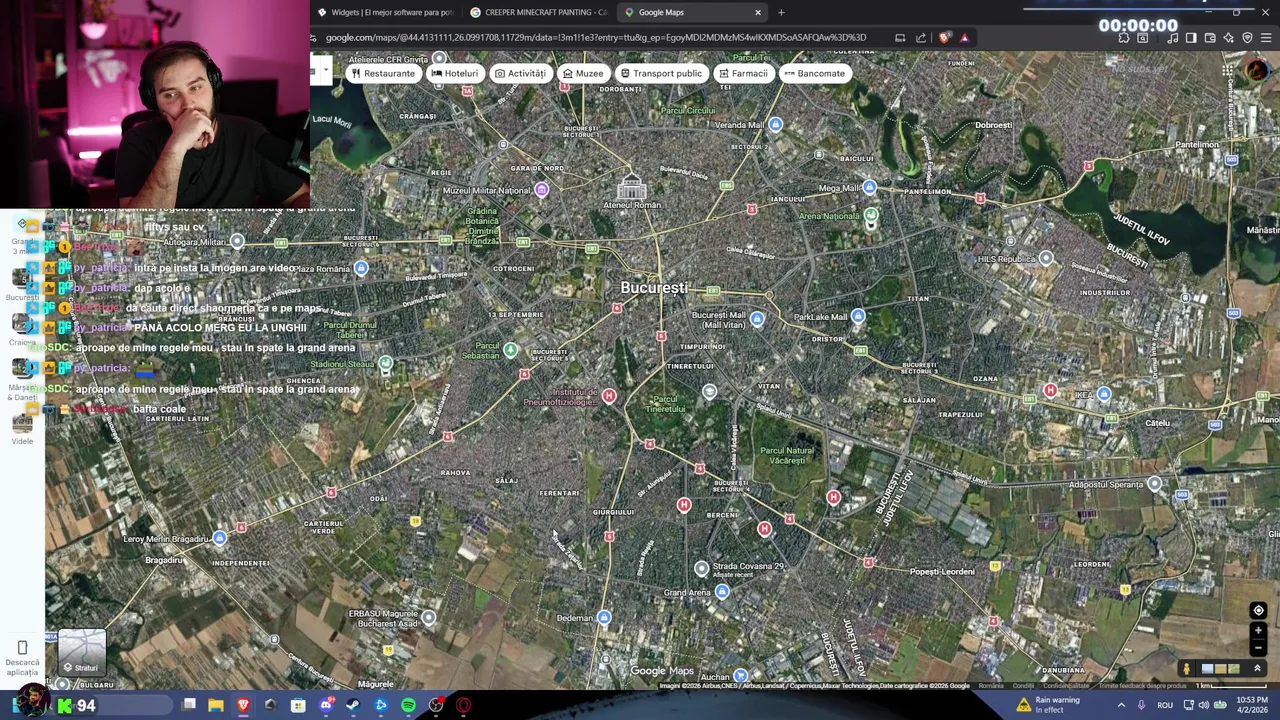
Task: Switch to Widgets software tab
Action: tap(385, 12)
